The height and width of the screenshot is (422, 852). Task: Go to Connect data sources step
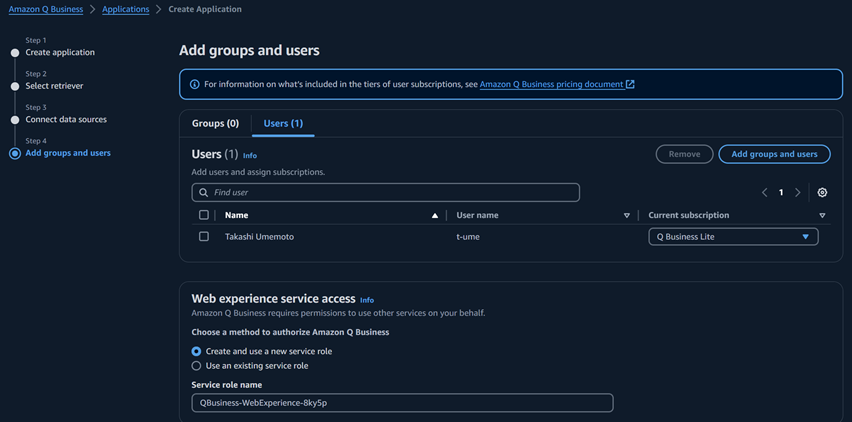pyautogui.click(x=66, y=119)
